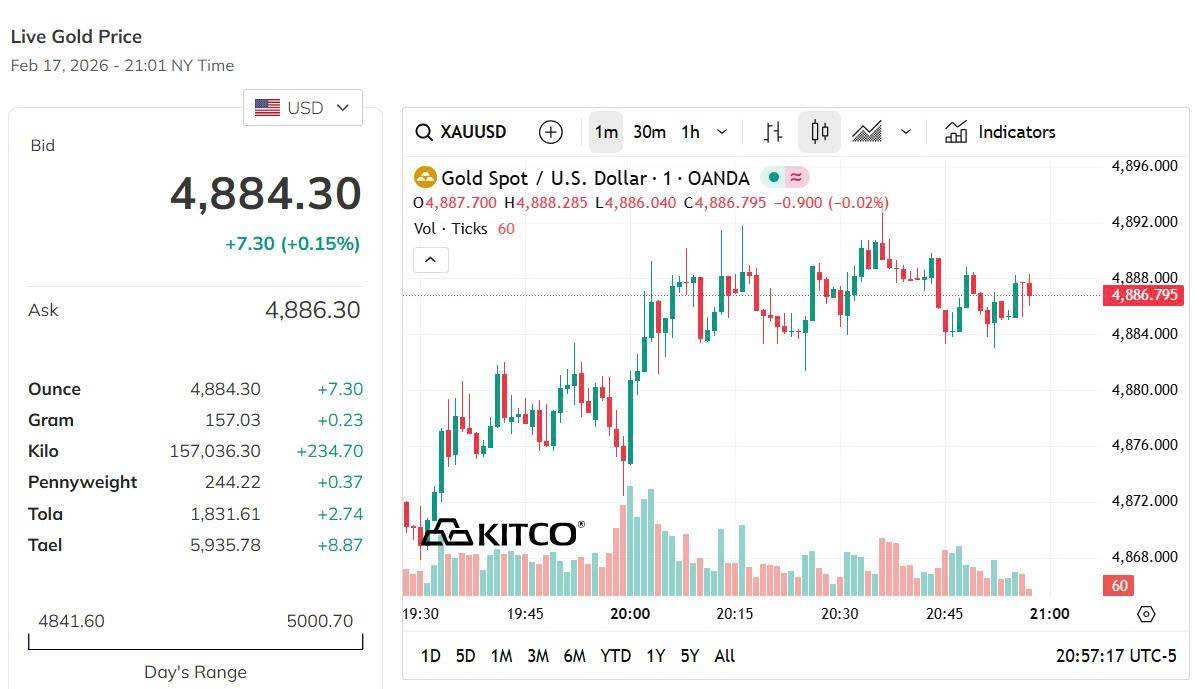Screen dimensions: 1199x689
Task: Click the XAUUSD symbol search icon
Action: [x=424, y=132]
